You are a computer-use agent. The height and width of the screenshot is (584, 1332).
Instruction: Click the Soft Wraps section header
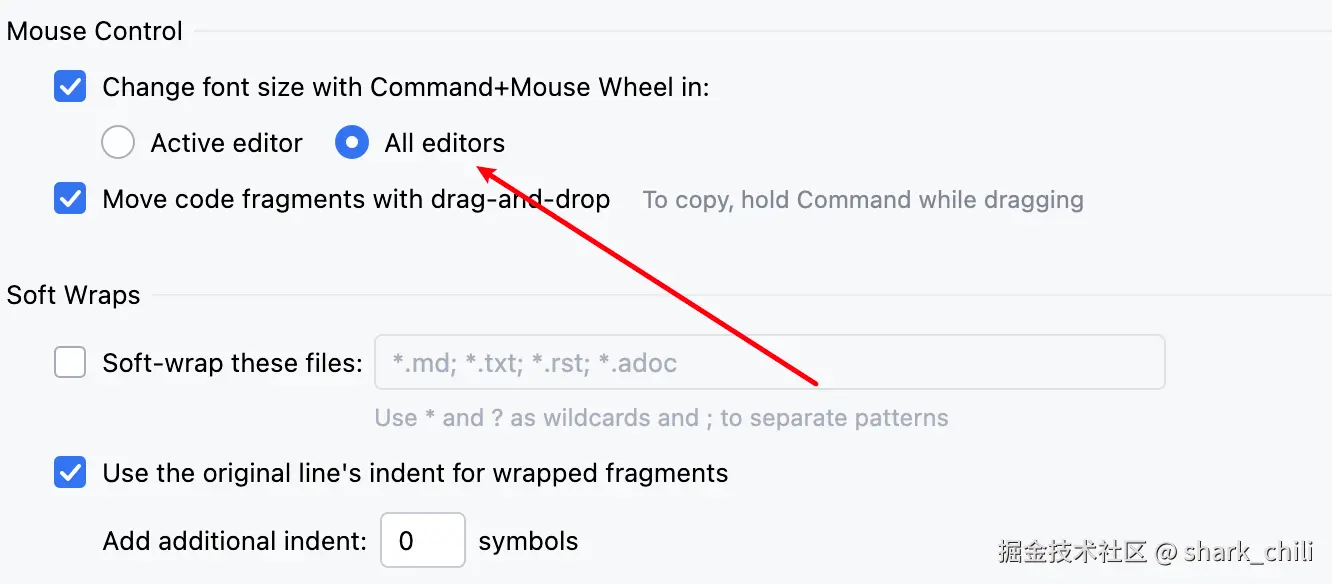click(x=73, y=295)
